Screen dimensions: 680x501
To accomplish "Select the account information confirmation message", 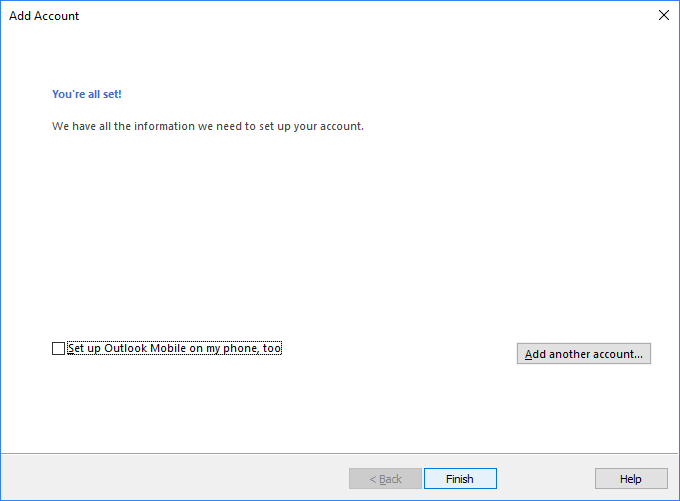I will pos(207,127).
